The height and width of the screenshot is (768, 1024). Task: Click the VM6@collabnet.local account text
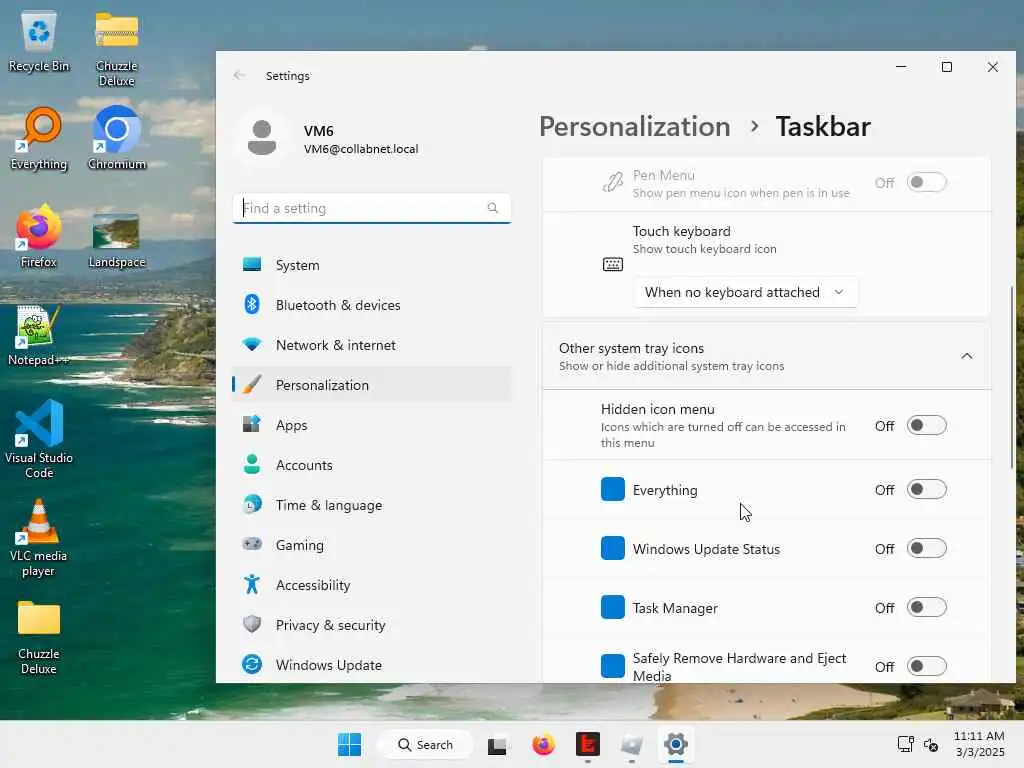point(361,149)
